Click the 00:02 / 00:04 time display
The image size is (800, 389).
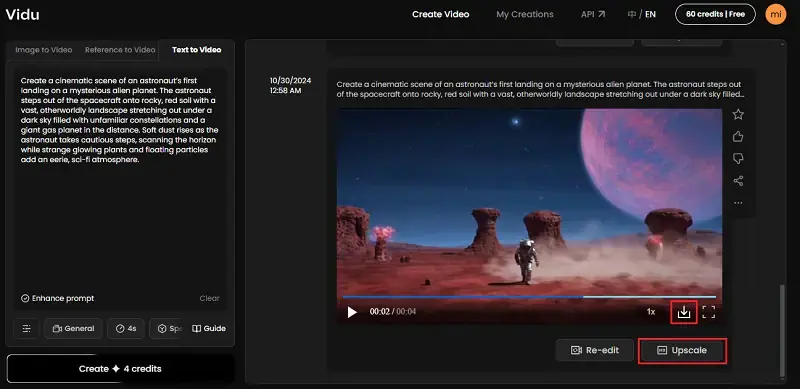[393, 311]
